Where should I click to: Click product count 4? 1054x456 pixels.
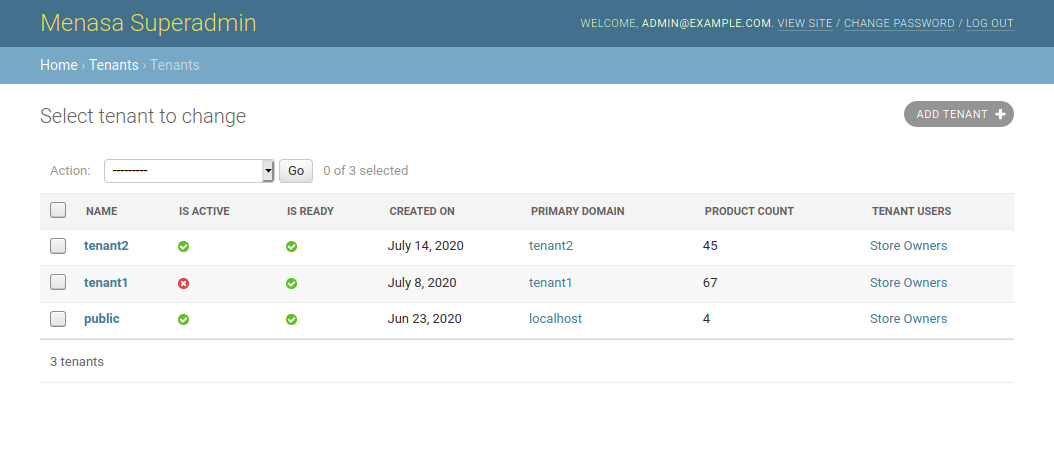(x=706, y=319)
